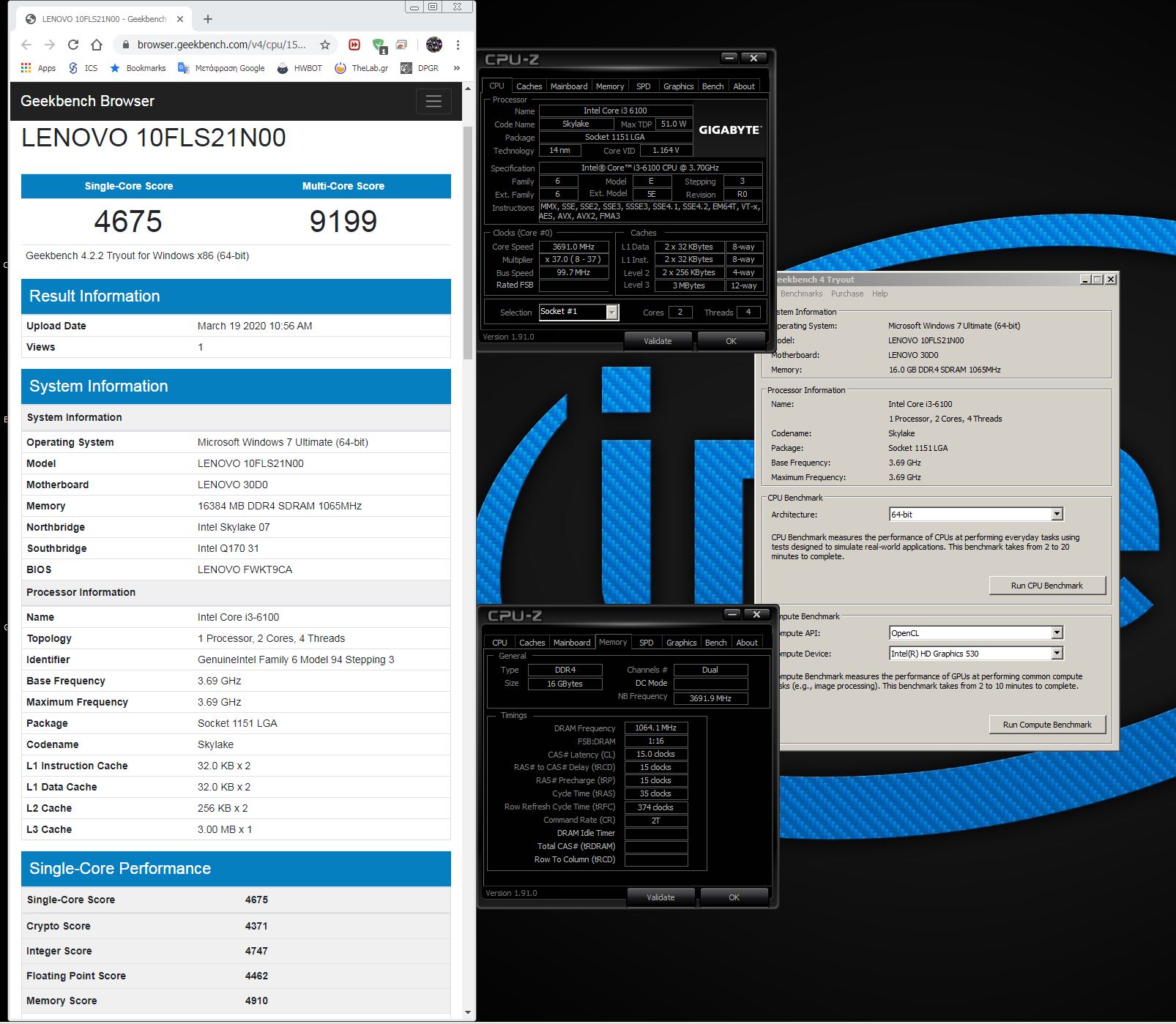Open Graphics tab in top CPU-Z window
This screenshot has height=1024, width=1176.
pyautogui.click(x=678, y=86)
